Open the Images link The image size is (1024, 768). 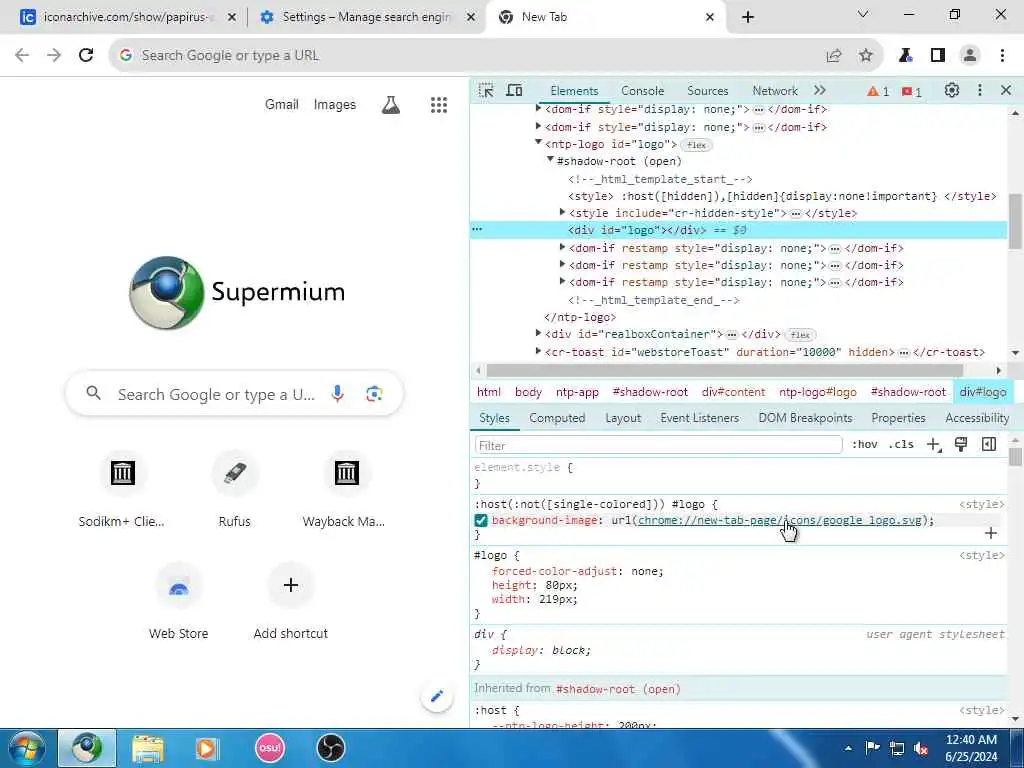[334, 104]
